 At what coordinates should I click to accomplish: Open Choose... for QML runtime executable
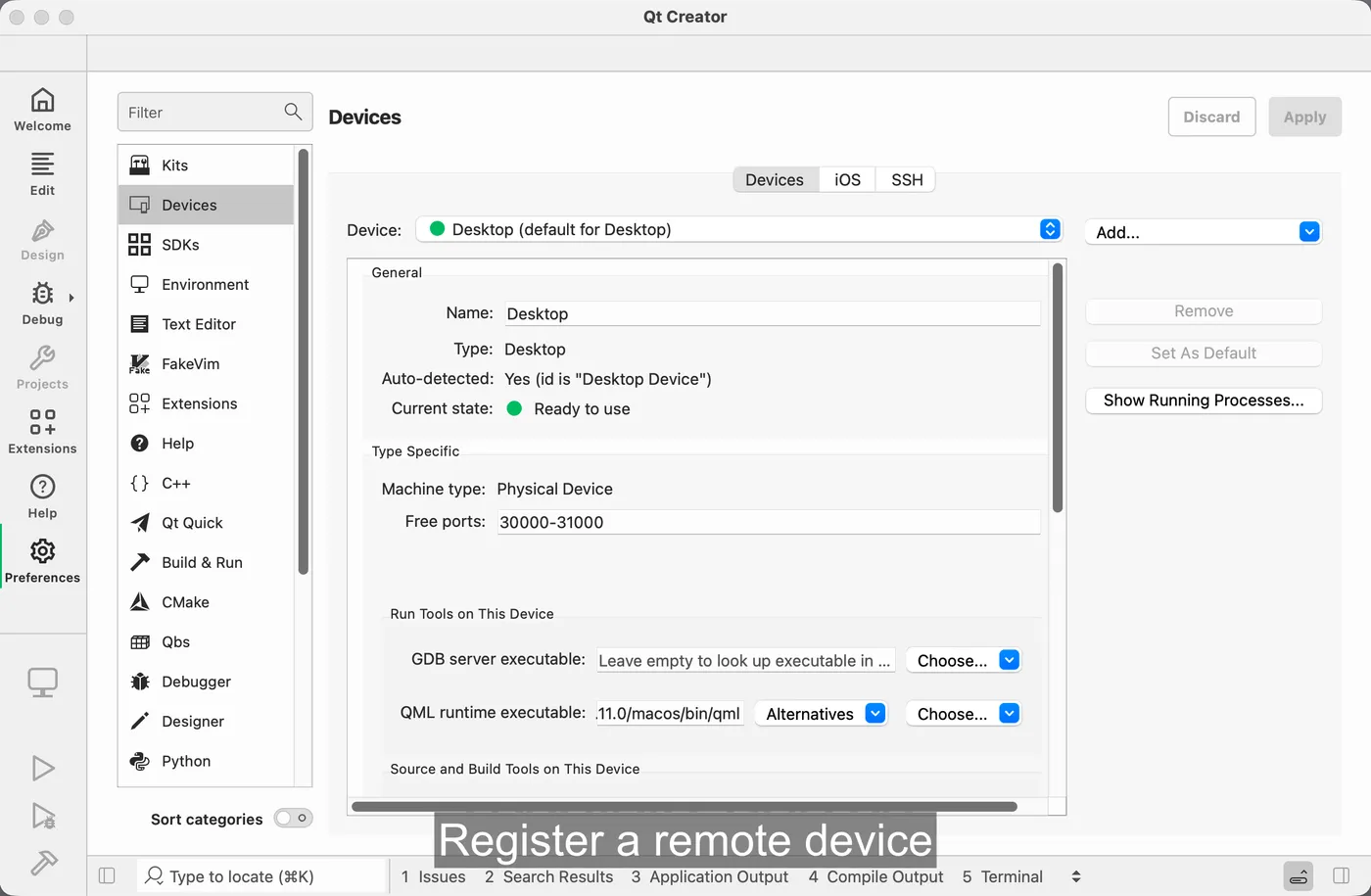click(x=964, y=714)
